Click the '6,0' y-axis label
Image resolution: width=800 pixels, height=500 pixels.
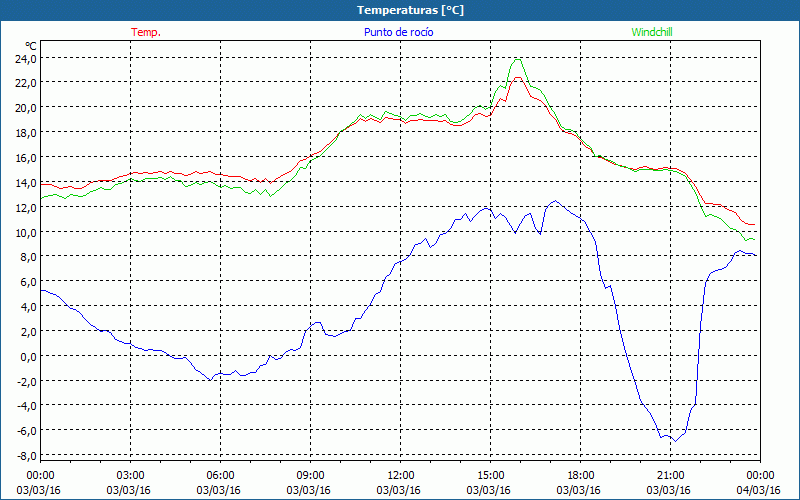28,282
